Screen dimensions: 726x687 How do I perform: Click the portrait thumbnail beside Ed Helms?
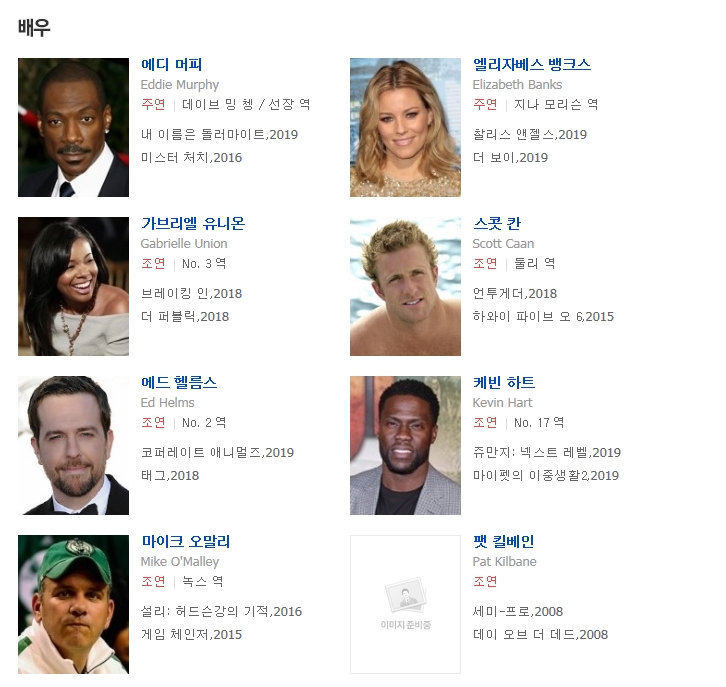74,445
